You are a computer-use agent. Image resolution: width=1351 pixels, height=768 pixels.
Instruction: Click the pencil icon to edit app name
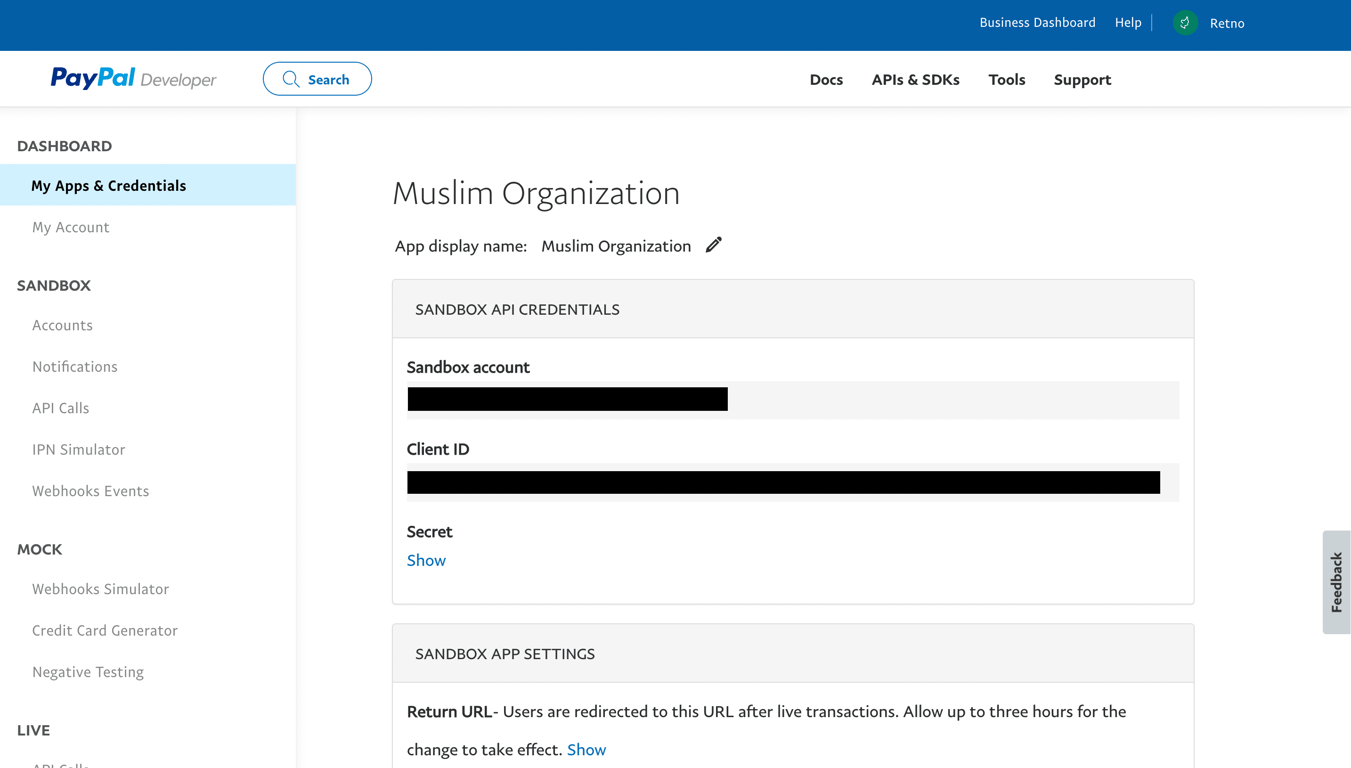coord(713,245)
